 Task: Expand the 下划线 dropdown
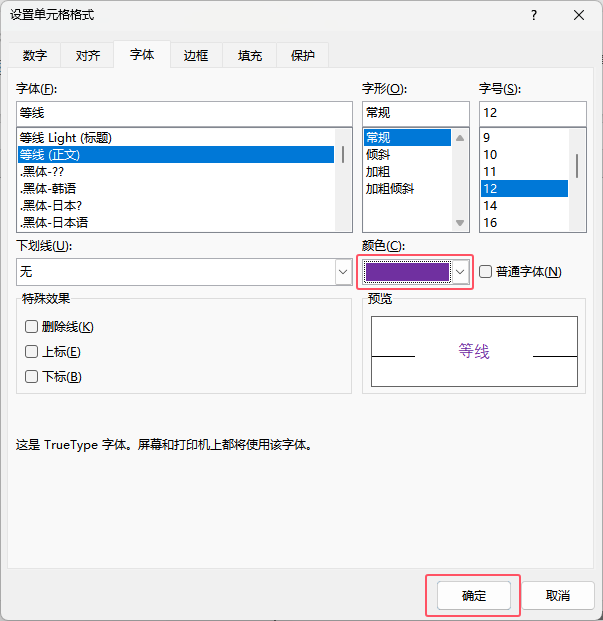(342, 271)
